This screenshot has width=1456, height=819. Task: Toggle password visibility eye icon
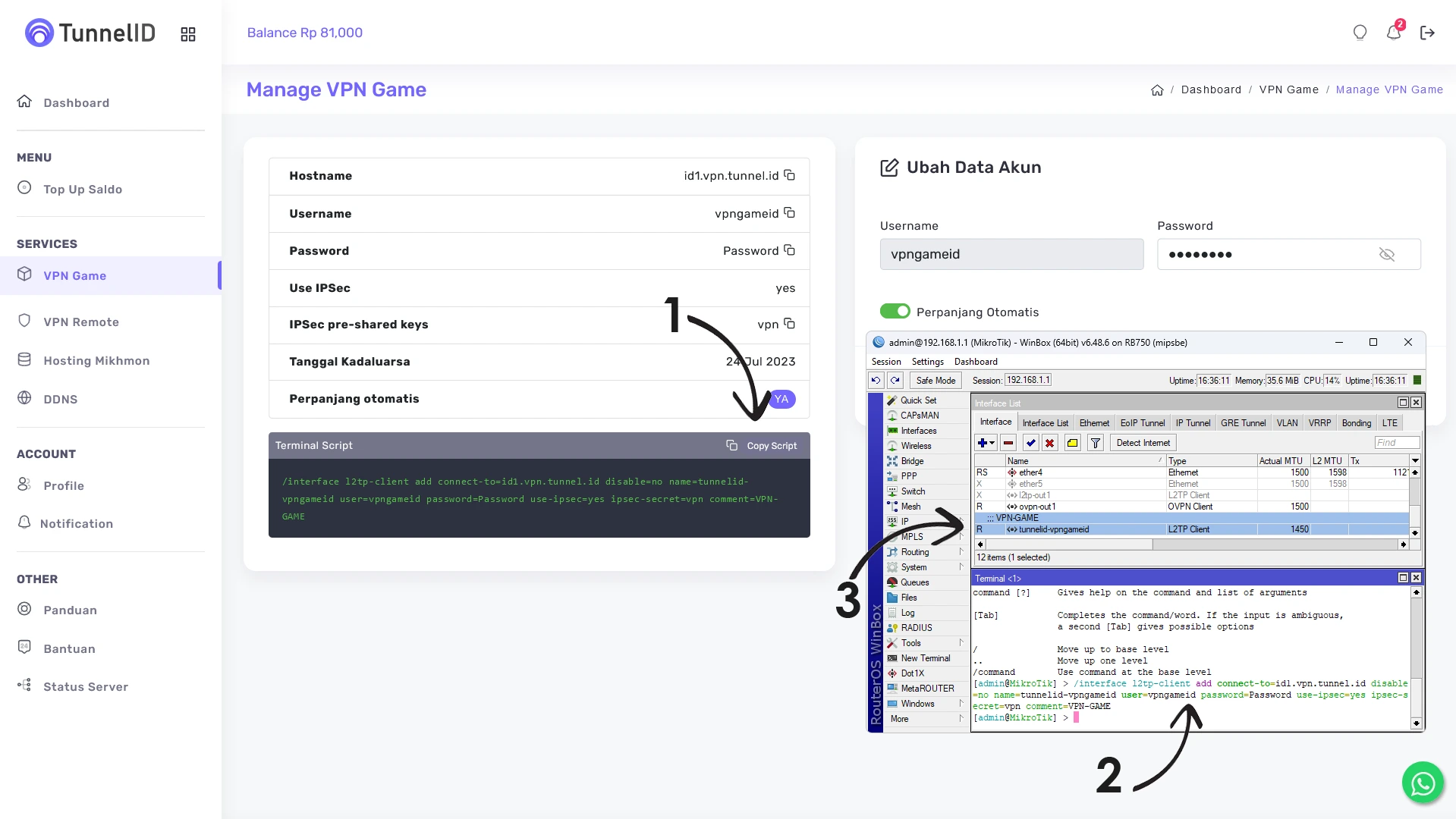tap(1387, 255)
